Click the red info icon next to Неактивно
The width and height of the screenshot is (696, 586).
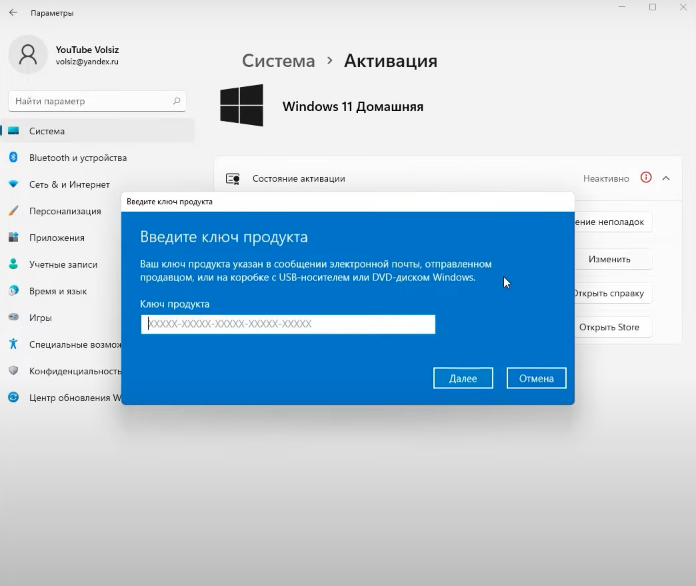pos(646,178)
